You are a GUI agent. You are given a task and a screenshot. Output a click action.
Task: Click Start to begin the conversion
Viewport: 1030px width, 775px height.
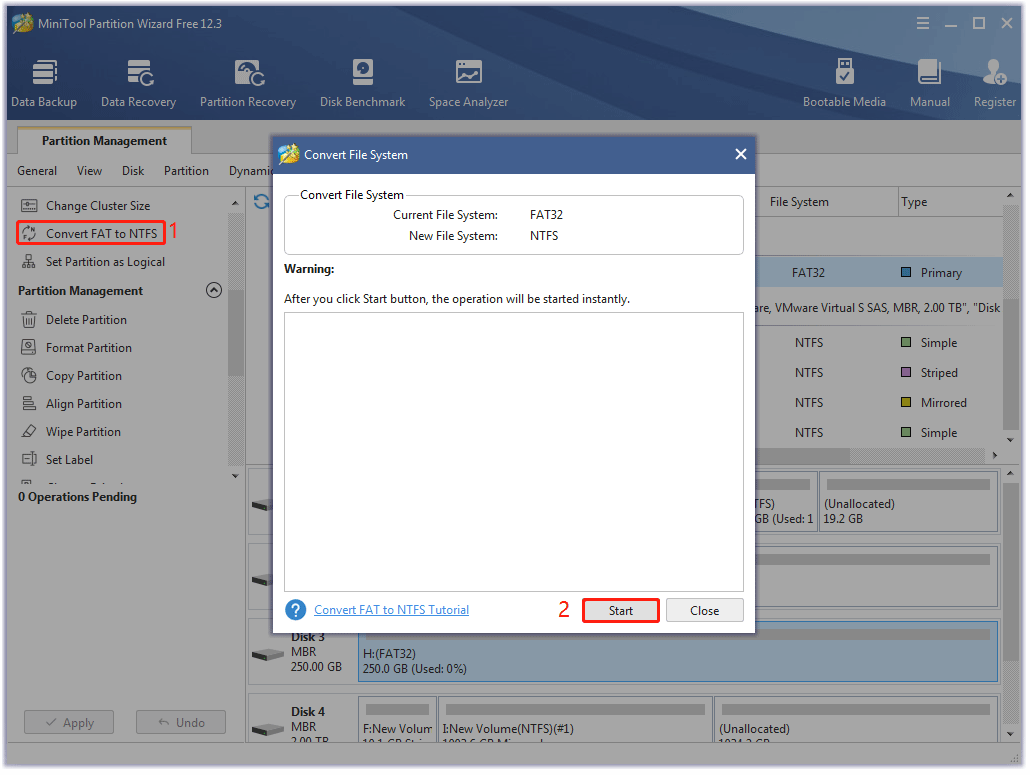620,610
